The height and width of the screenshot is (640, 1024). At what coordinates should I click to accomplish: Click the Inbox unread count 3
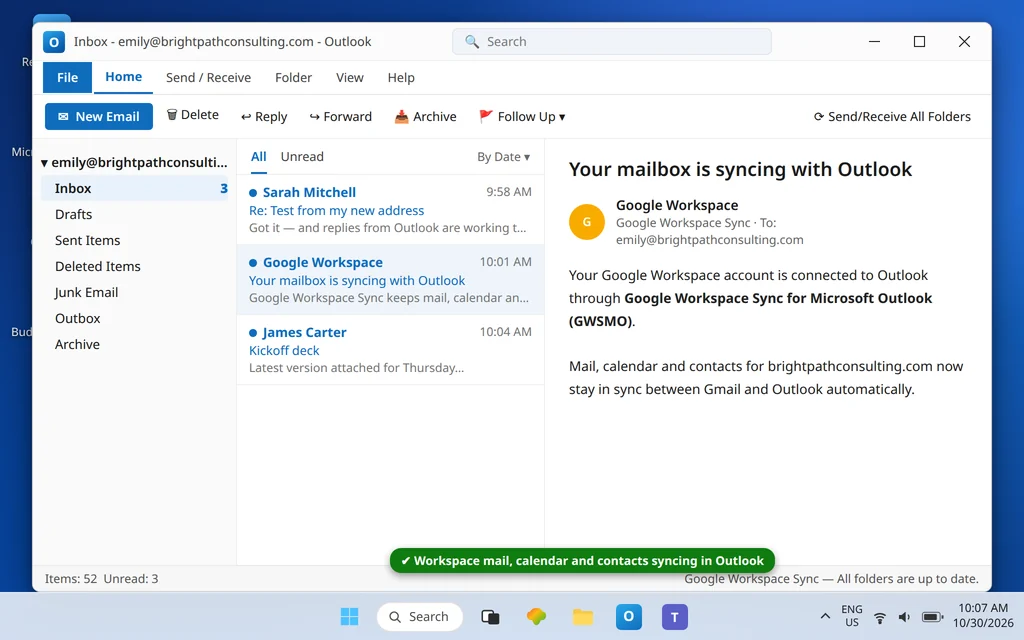point(223,188)
